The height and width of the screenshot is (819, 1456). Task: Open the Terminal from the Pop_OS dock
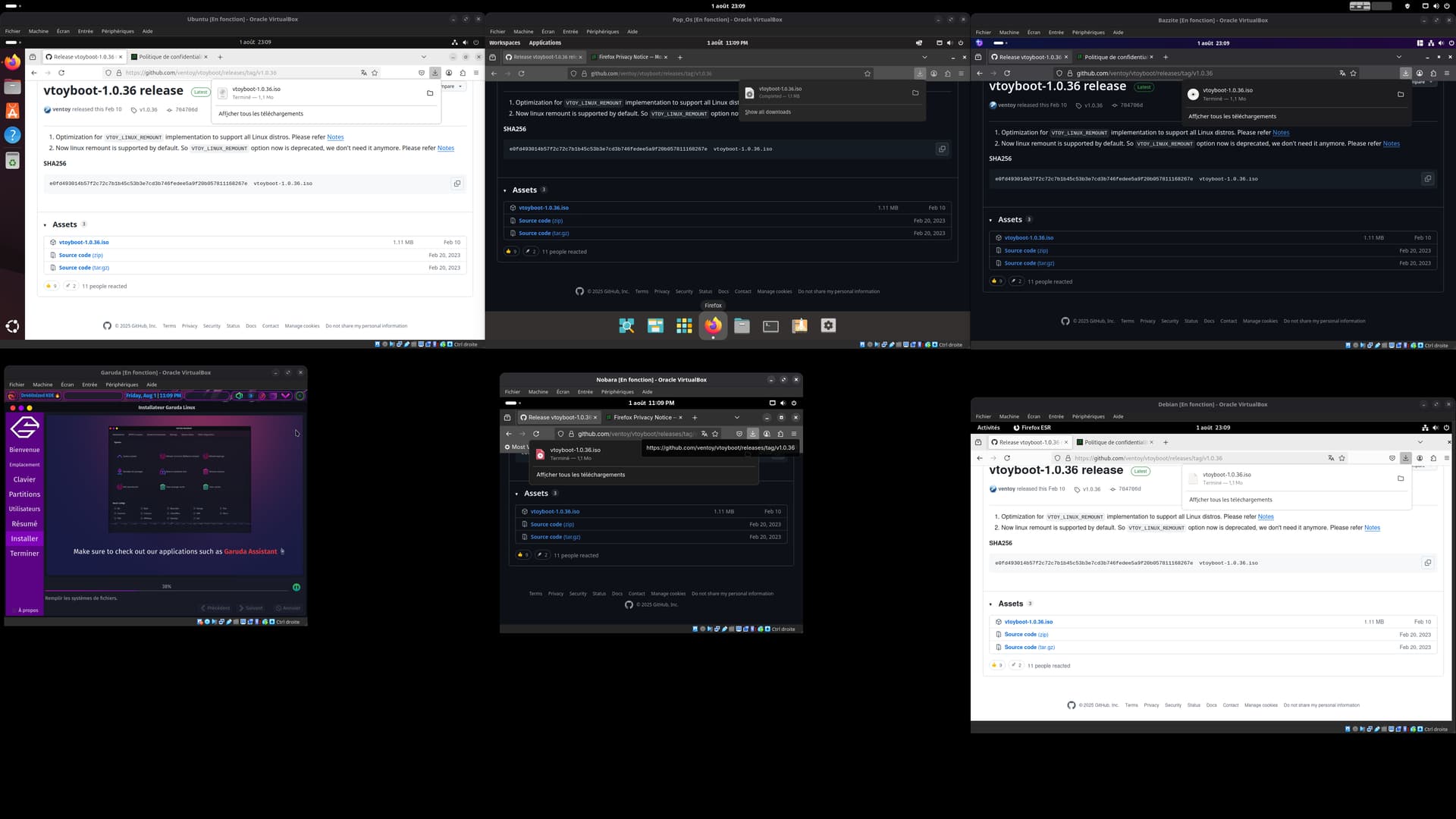pos(770,326)
